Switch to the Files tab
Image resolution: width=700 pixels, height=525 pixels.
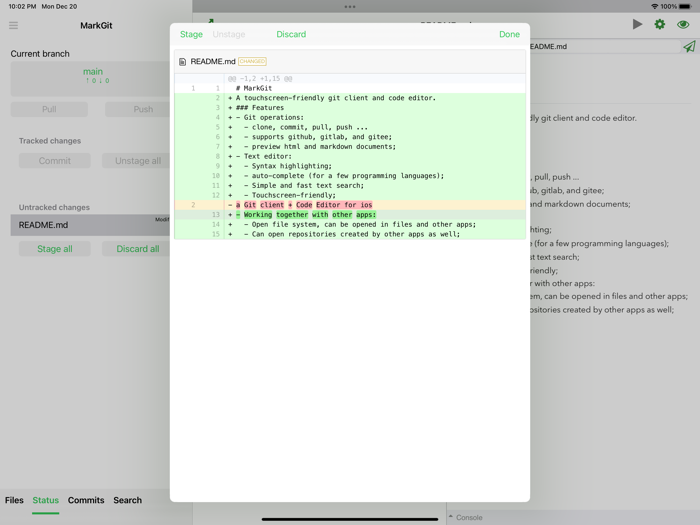14,500
